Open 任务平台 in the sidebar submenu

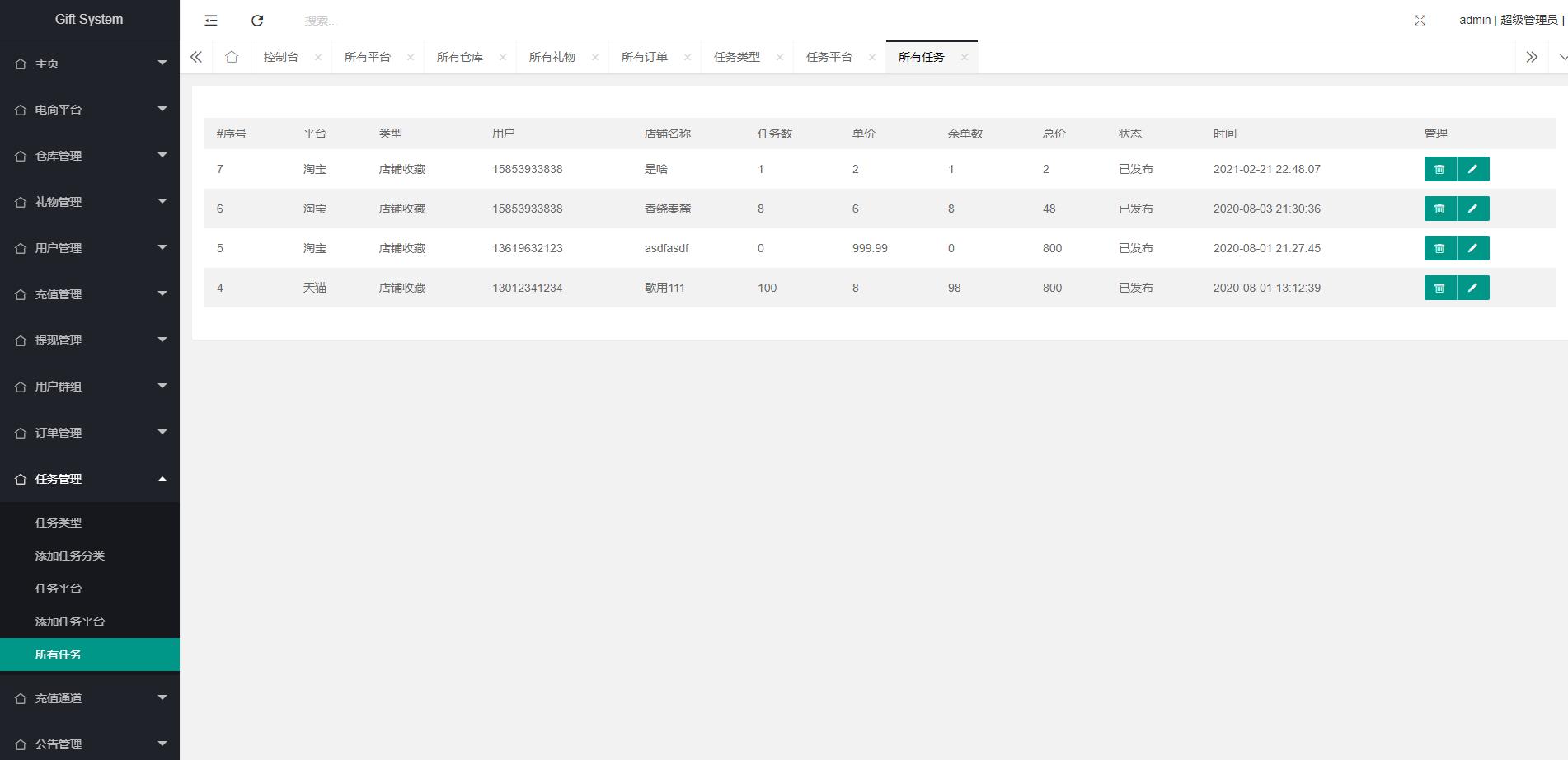point(90,589)
